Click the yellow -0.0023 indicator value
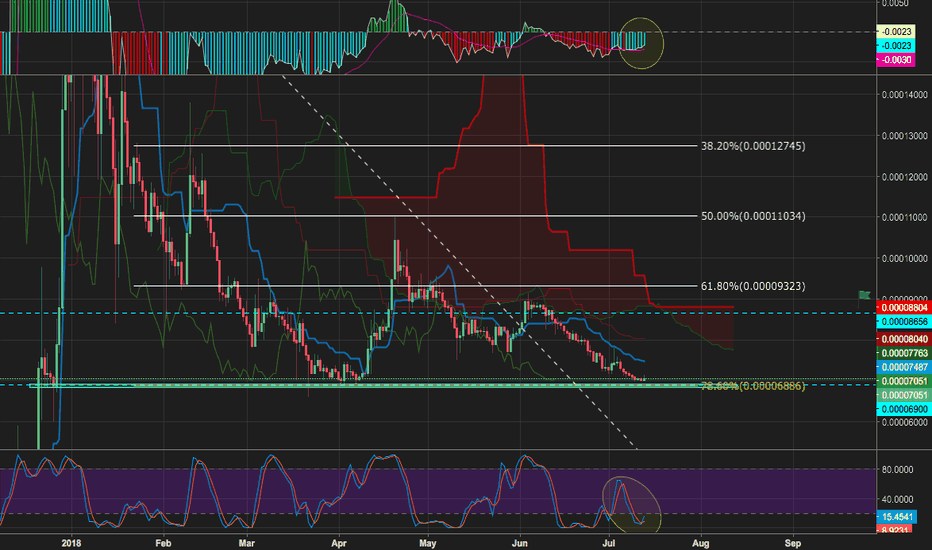Image resolution: width=932 pixels, height=550 pixels. point(895,32)
